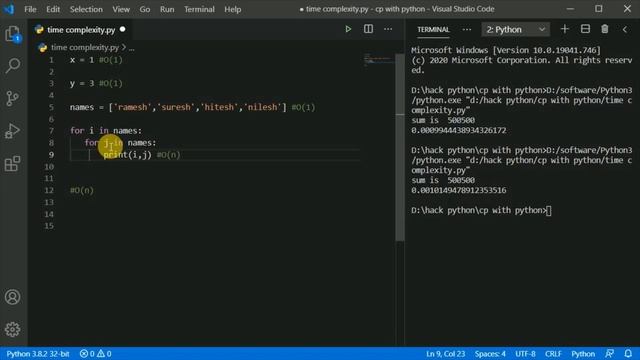The height and width of the screenshot is (360, 640).
Task: Change file encoding UTF-8
Action: pyautogui.click(x=525, y=353)
